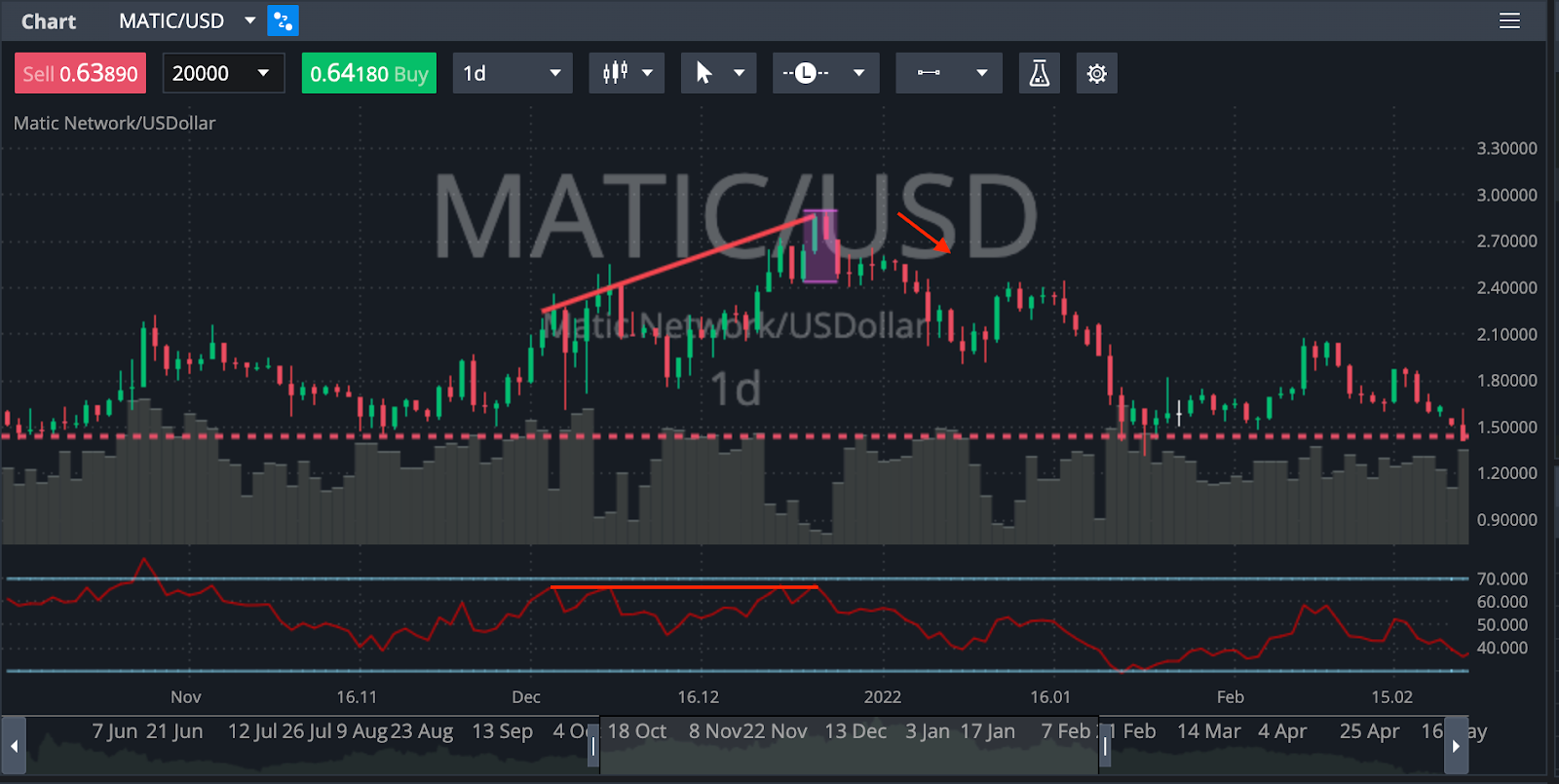Open the indicators flask icon
1559x784 pixels.
(1040, 73)
